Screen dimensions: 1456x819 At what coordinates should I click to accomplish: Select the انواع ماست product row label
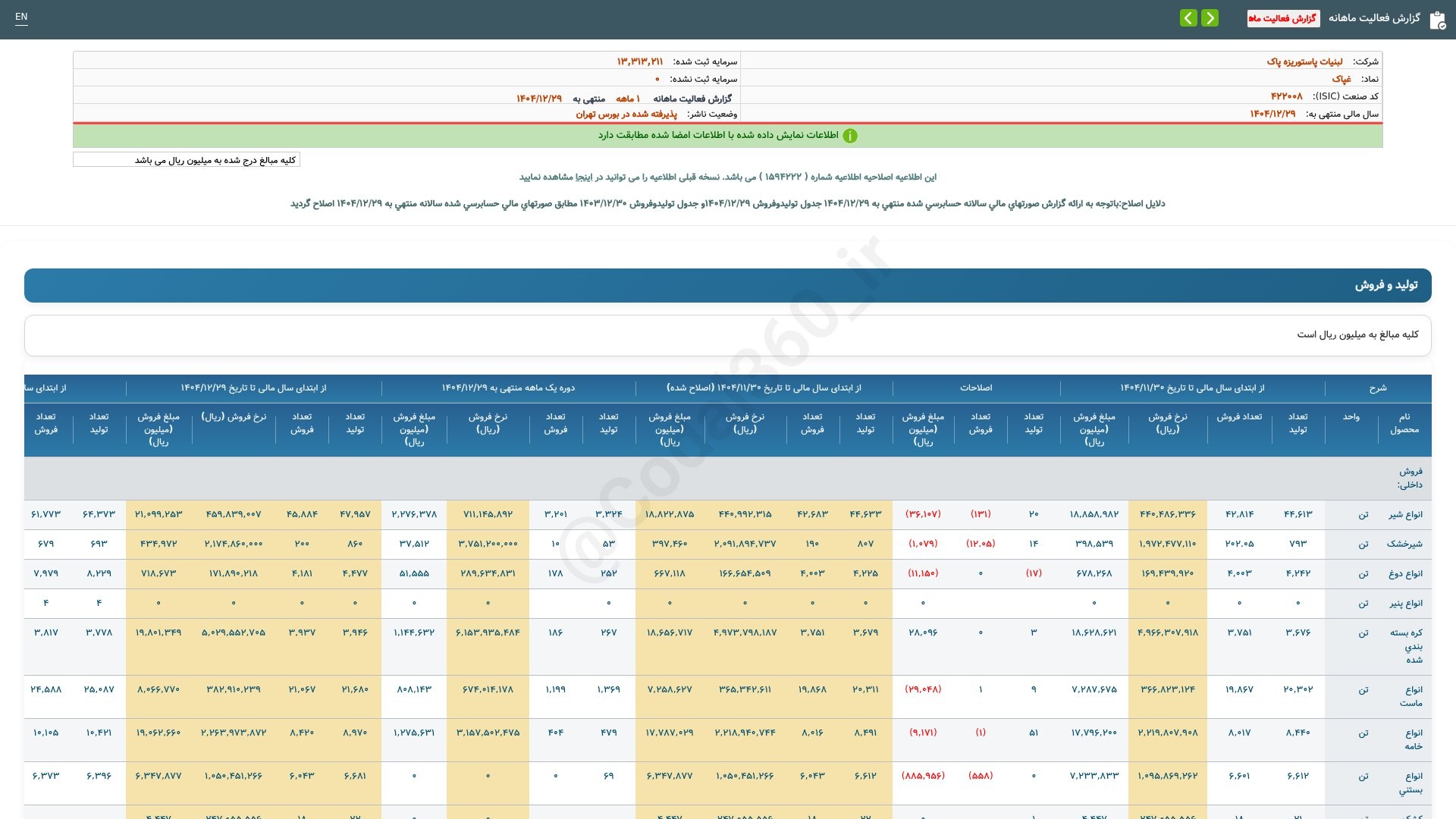pyautogui.click(x=1411, y=696)
